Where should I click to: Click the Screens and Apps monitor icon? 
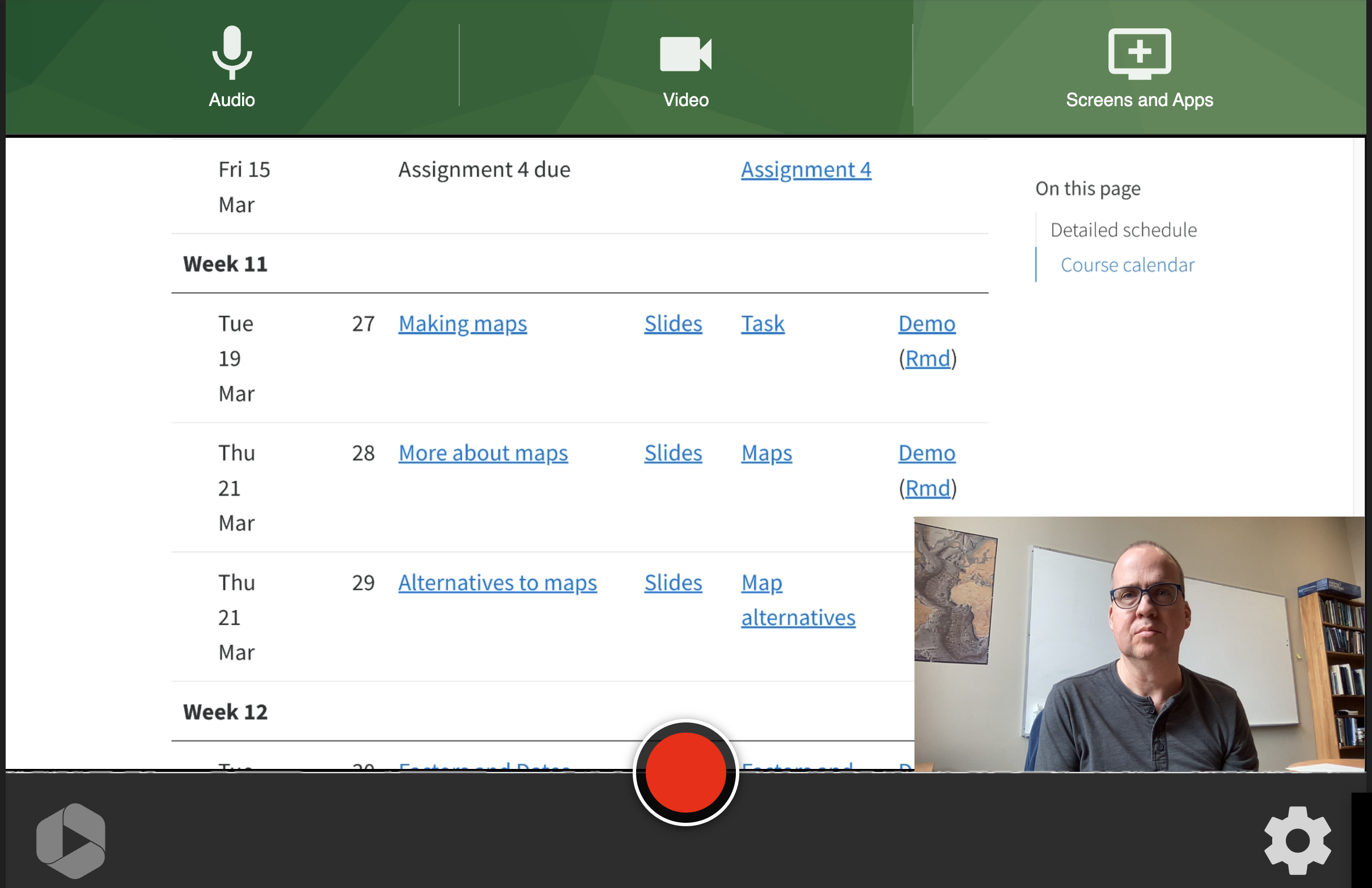coord(1139,53)
